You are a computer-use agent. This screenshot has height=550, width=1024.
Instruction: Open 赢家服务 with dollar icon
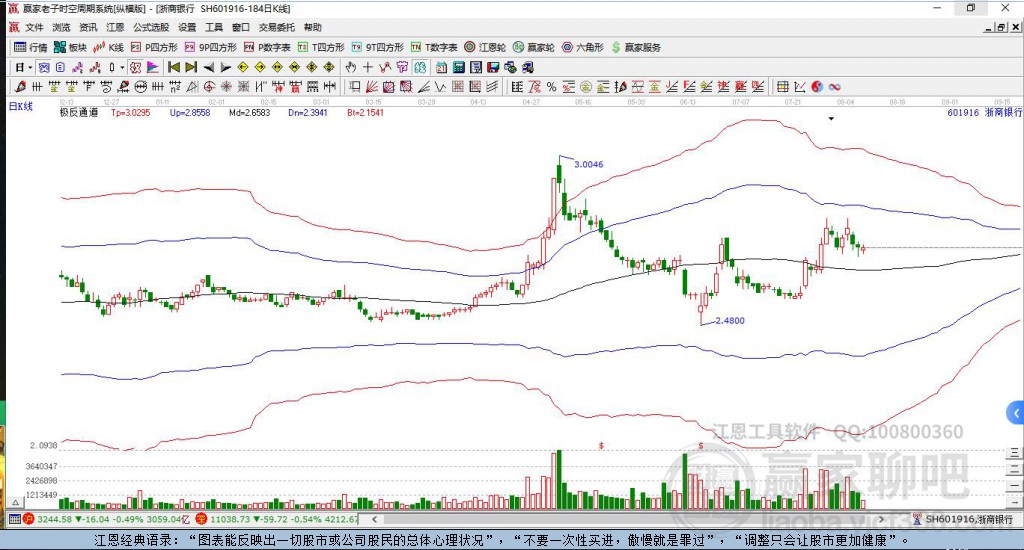click(635, 48)
